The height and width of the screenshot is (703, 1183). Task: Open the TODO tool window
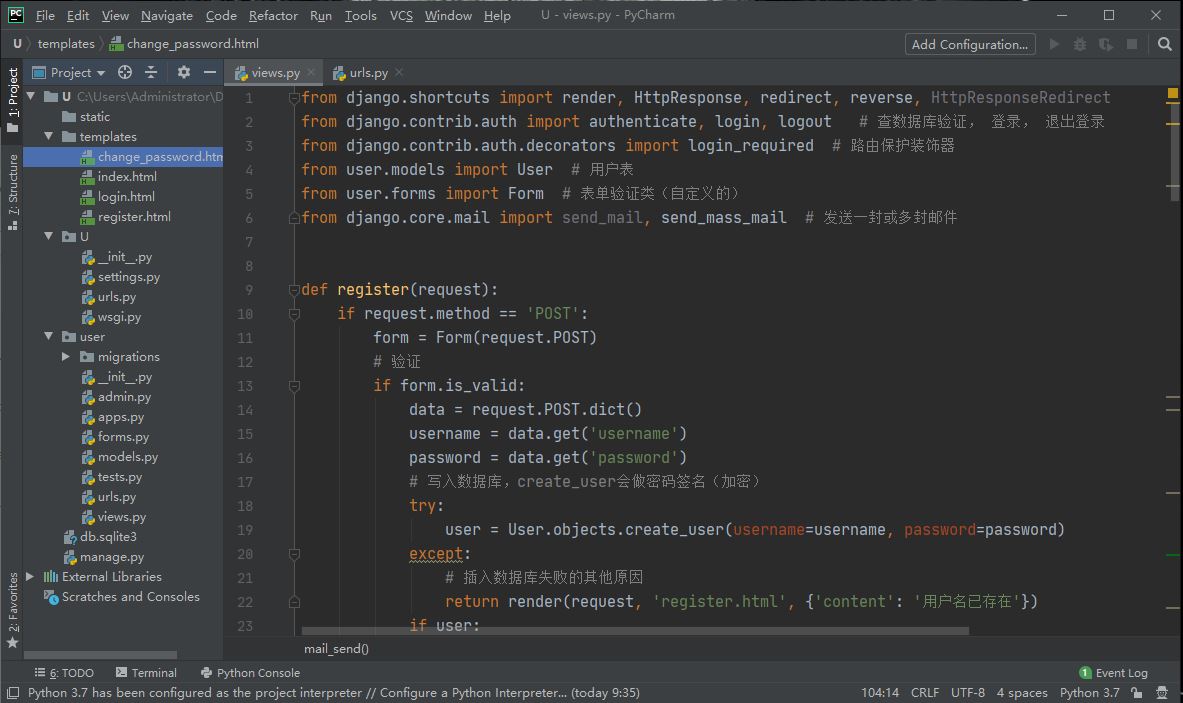coord(64,673)
